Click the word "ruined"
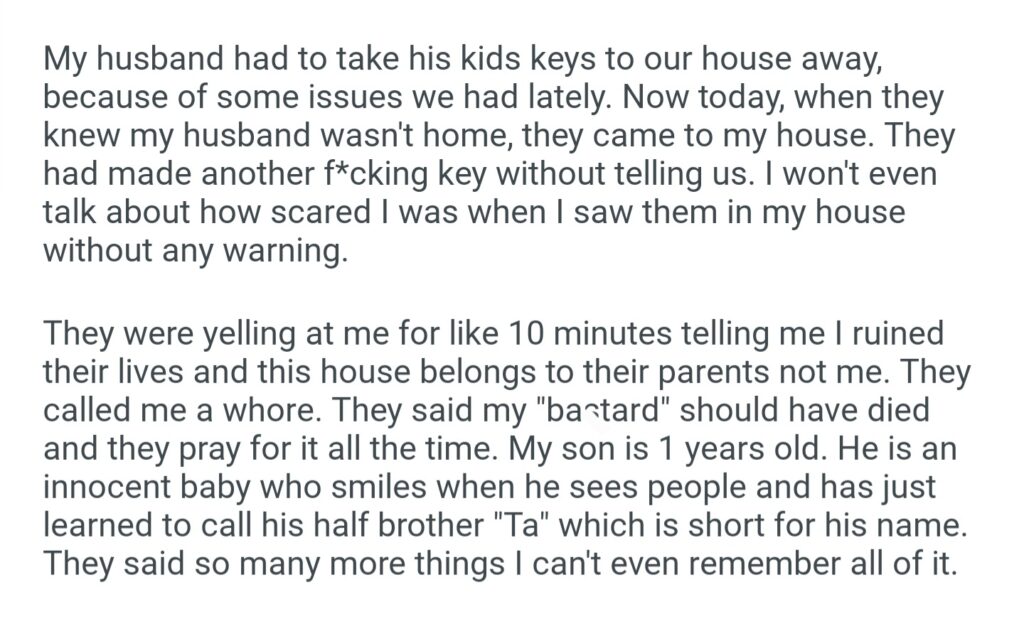 coord(901,335)
